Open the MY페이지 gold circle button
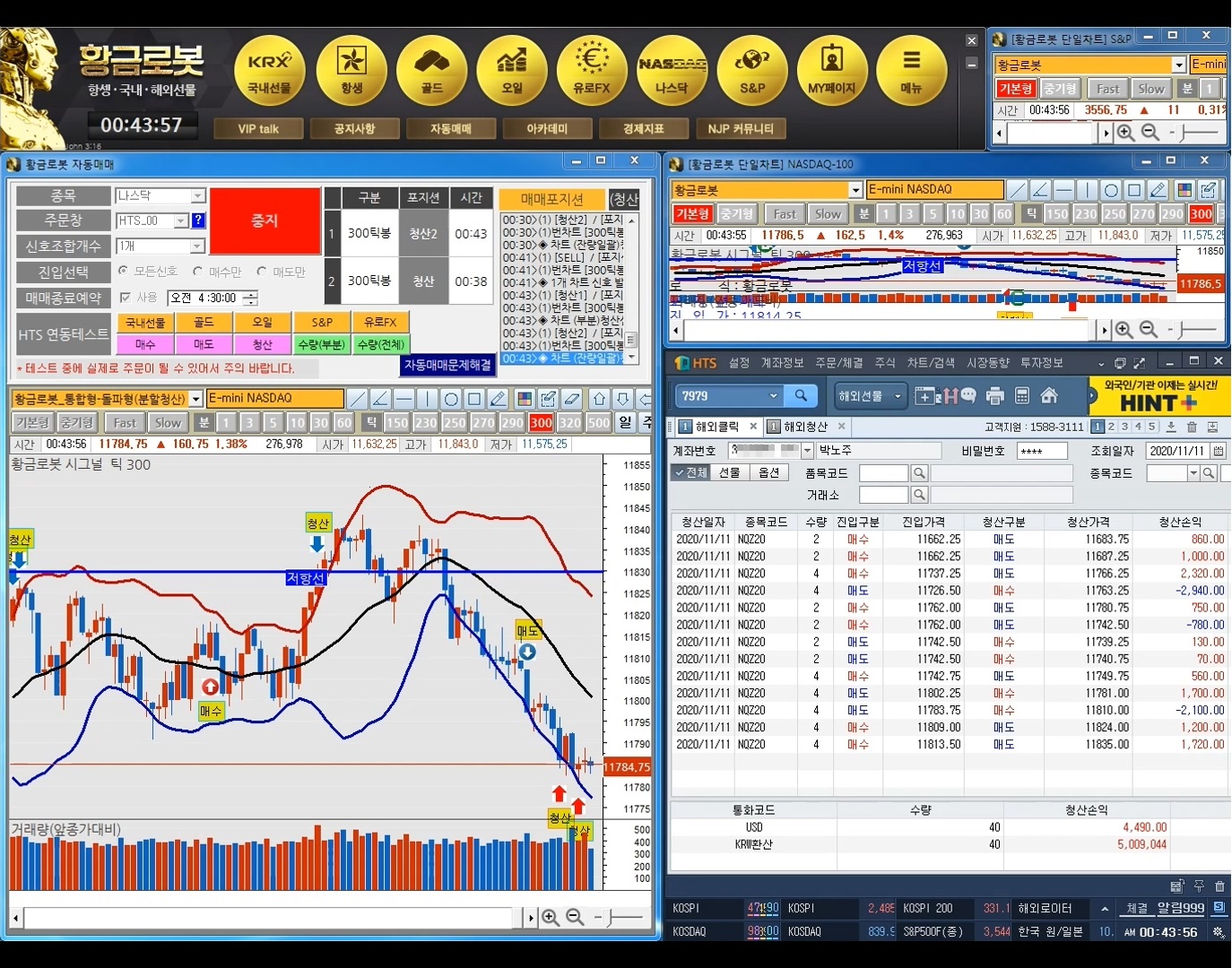This screenshot has height=968, width=1232. point(832,71)
